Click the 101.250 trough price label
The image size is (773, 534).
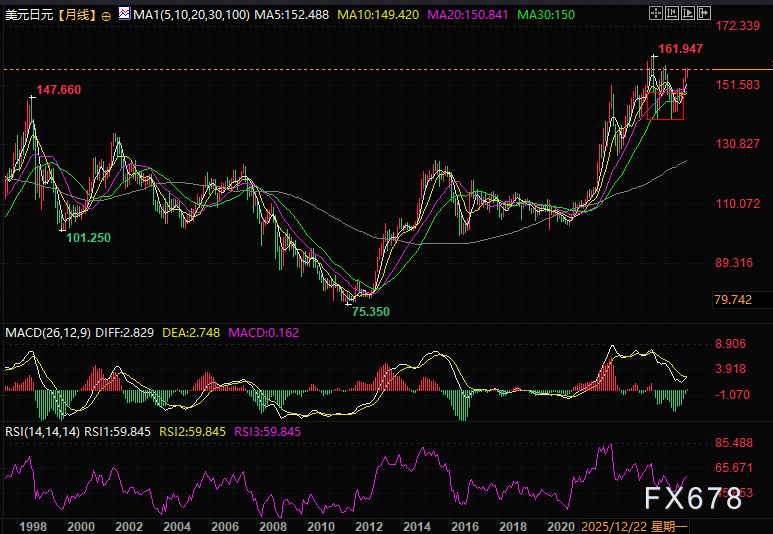click(x=88, y=238)
